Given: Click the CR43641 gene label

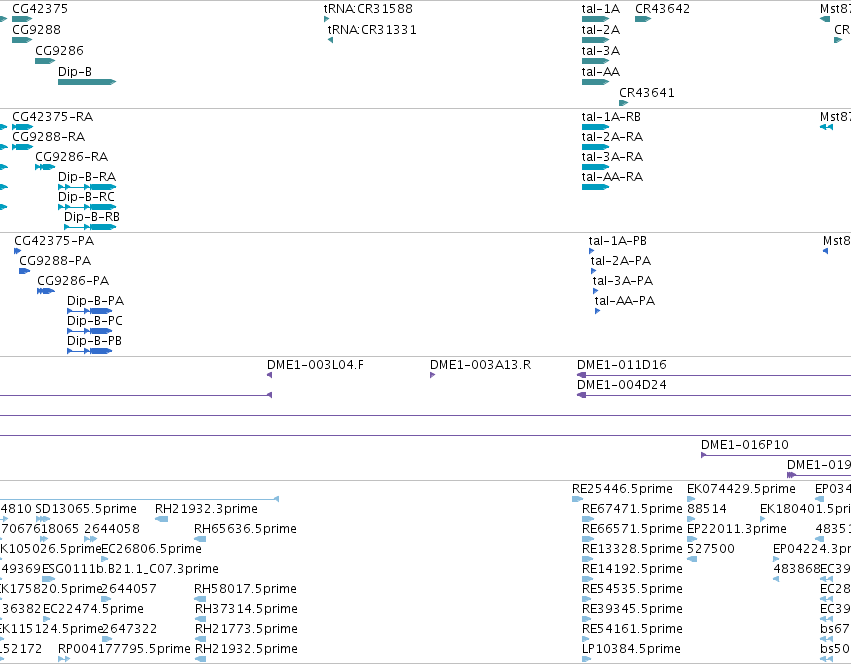Looking at the screenshot, I should (647, 92).
